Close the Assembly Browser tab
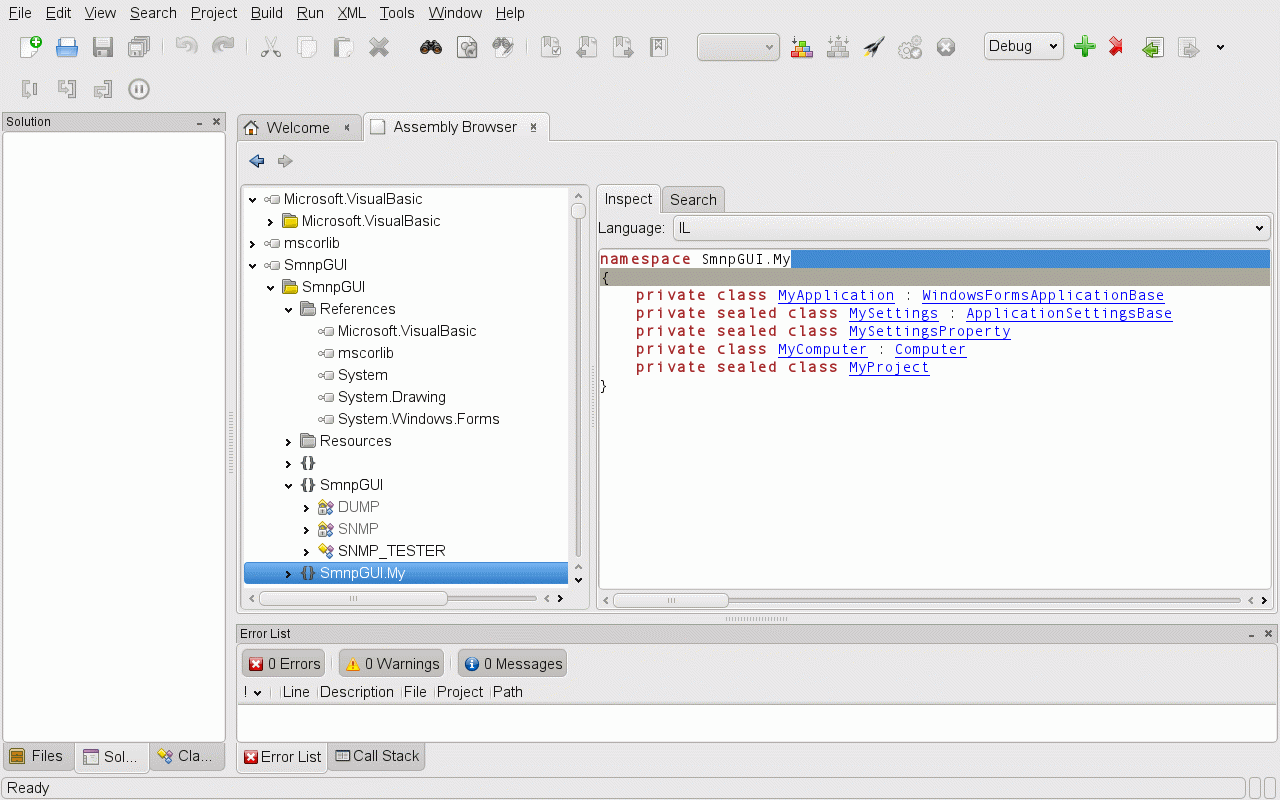The image size is (1280, 800). click(533, 127)
